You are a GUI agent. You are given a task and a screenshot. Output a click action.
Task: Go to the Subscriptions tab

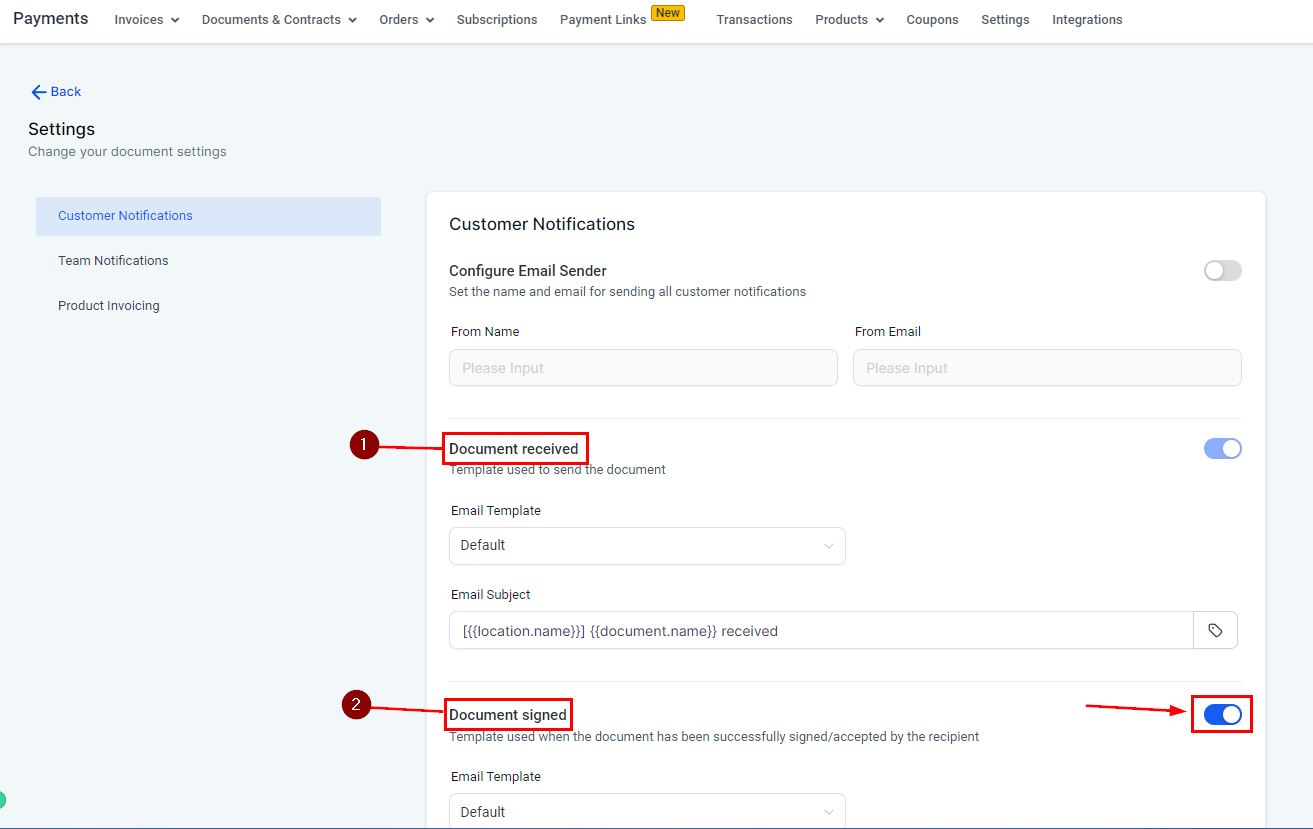pos(497,20)
